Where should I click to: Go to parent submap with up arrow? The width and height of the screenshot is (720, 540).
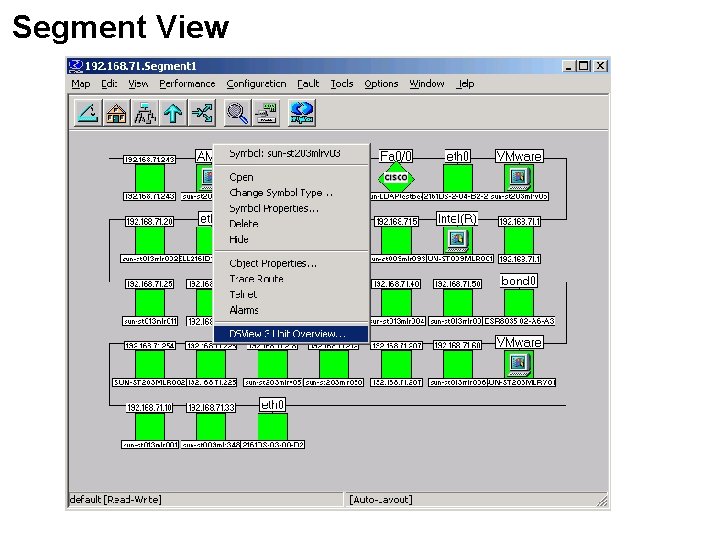pyautogui.click(x=173, y=113)
